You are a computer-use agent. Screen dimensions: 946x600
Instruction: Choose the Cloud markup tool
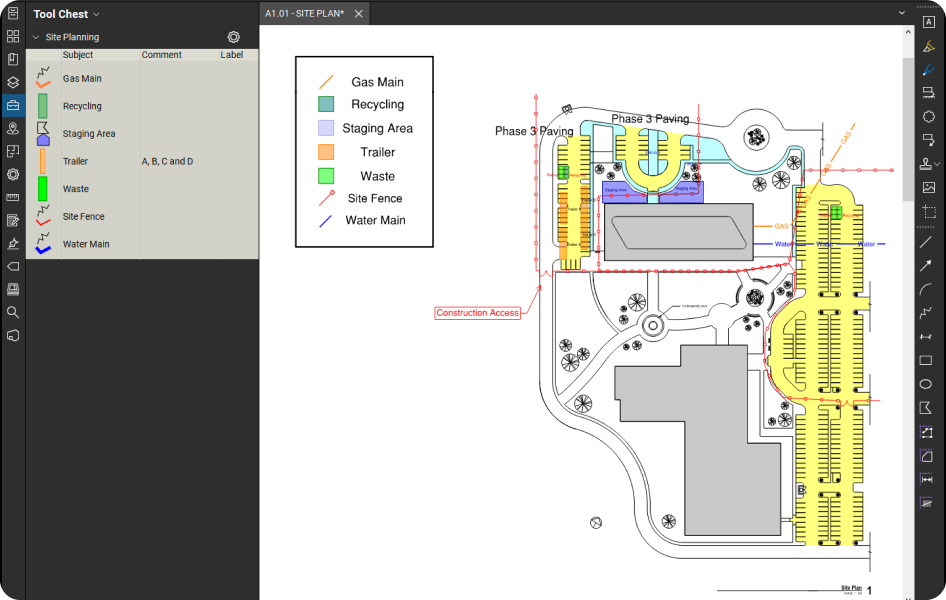click(x=928, y=117)
